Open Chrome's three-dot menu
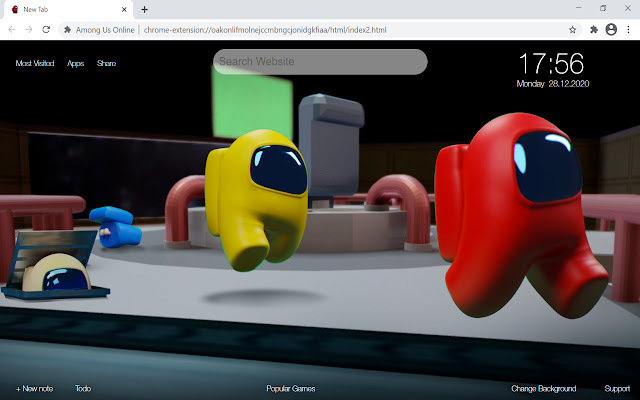This screenshot has height=400, width=640. 629,29
